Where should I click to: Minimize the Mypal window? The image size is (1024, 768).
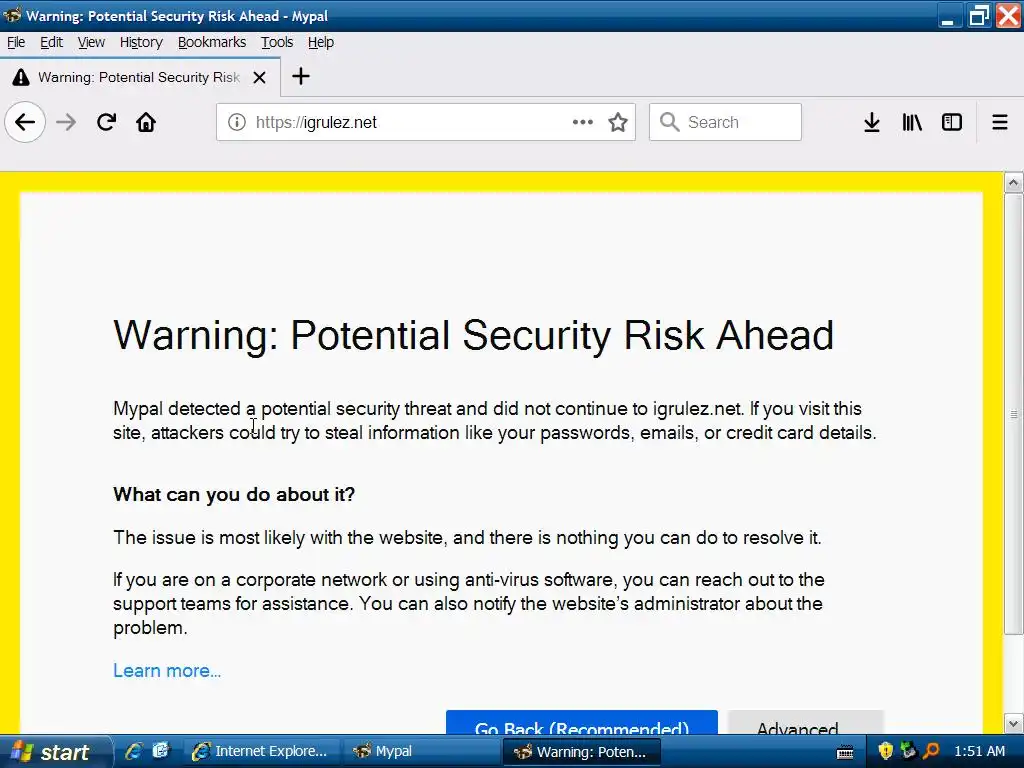pyautogui.click(x=948, y=16)
